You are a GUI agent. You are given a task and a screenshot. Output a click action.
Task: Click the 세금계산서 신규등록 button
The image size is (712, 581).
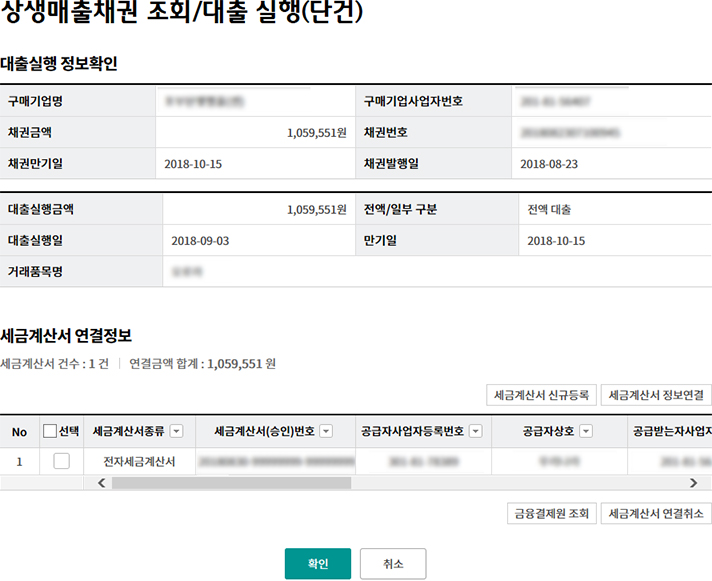541,395
